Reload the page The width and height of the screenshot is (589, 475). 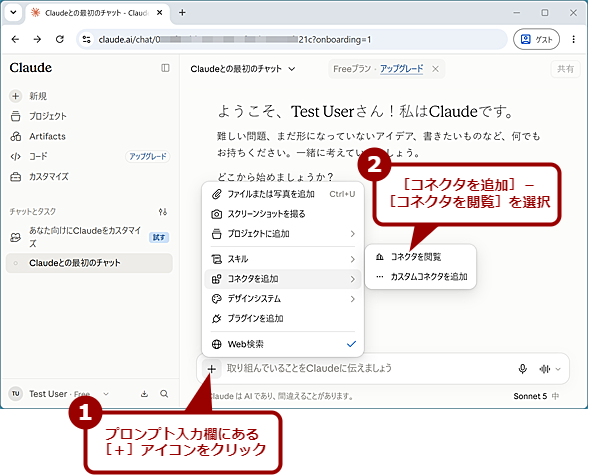click(x=60, y=39)
